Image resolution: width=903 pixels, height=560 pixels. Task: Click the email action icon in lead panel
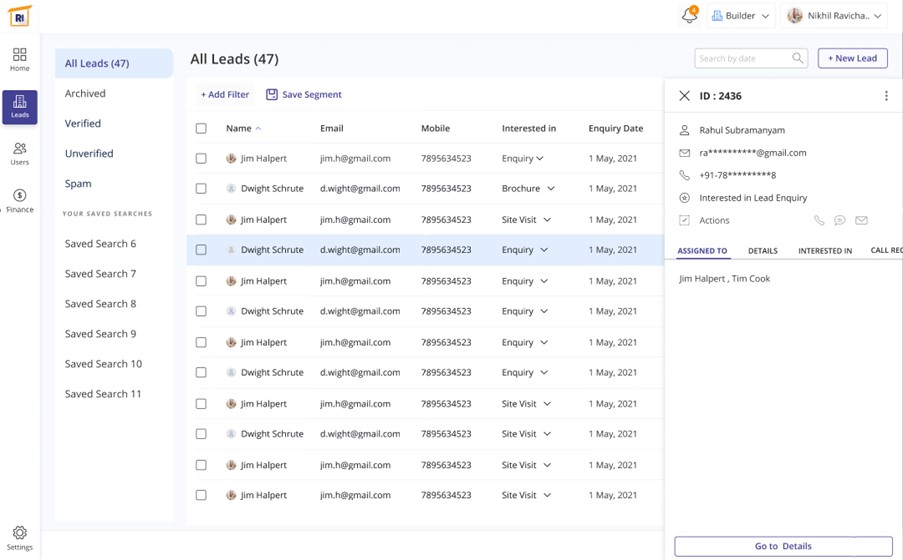pyautogui.click(x=861, y=221)
